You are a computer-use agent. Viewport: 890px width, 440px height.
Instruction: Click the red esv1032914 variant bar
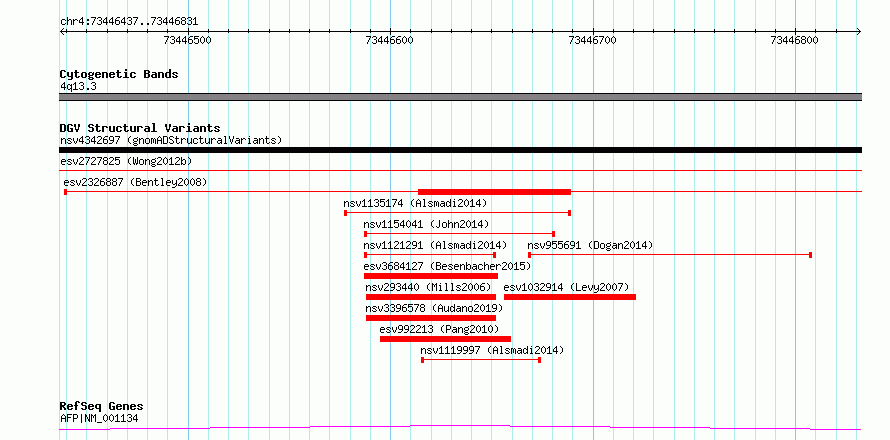tap(570, 297)
